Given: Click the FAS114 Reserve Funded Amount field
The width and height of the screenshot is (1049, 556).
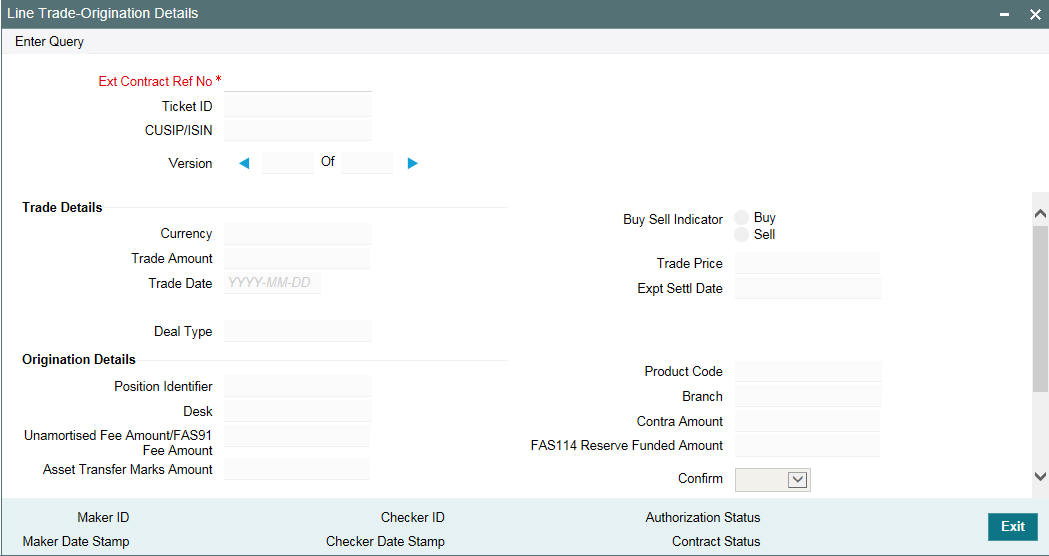Looking at the screenshot, I should (807, 446).
